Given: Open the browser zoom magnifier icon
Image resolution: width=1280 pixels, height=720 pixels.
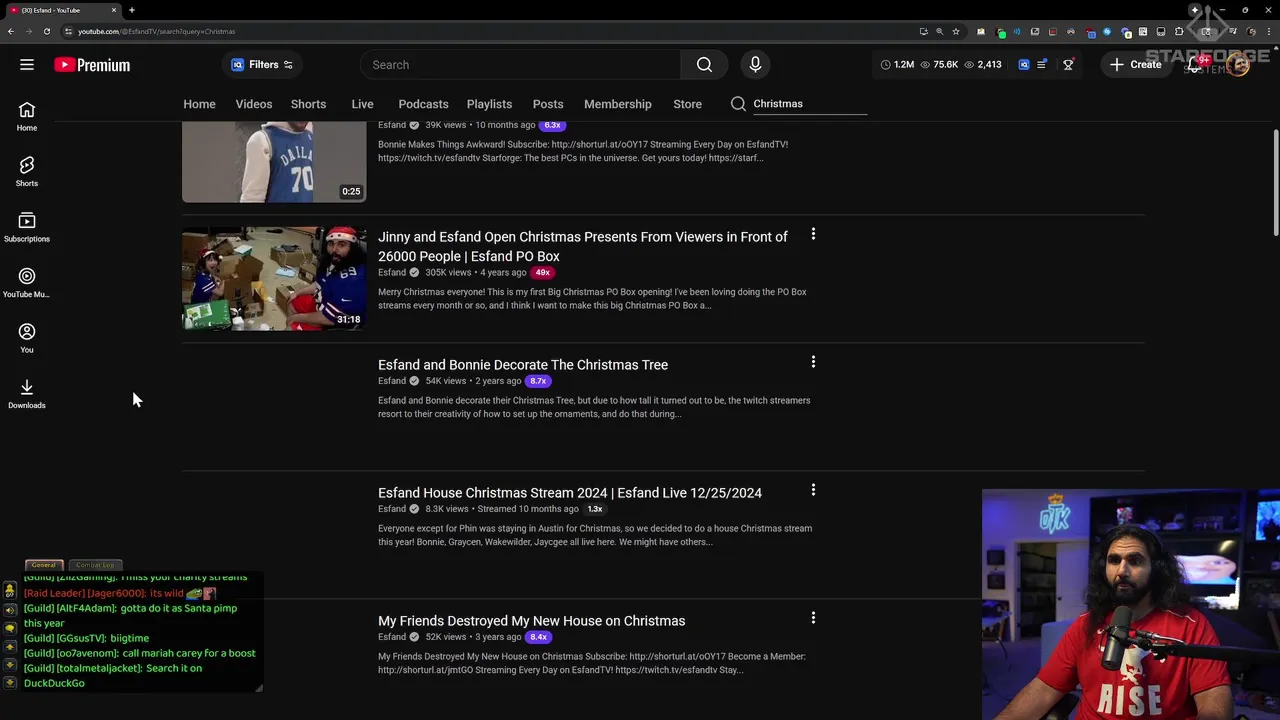Looking at the screenshot, I should (x=939, y=31).
